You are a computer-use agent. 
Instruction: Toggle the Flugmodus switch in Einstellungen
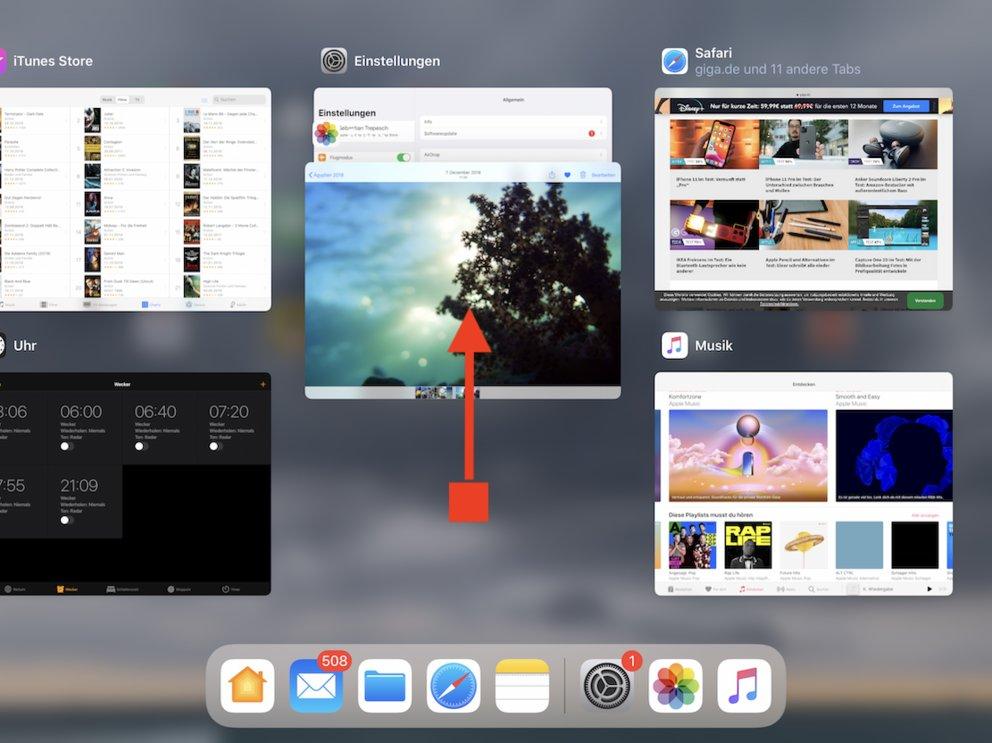point(404,157)
